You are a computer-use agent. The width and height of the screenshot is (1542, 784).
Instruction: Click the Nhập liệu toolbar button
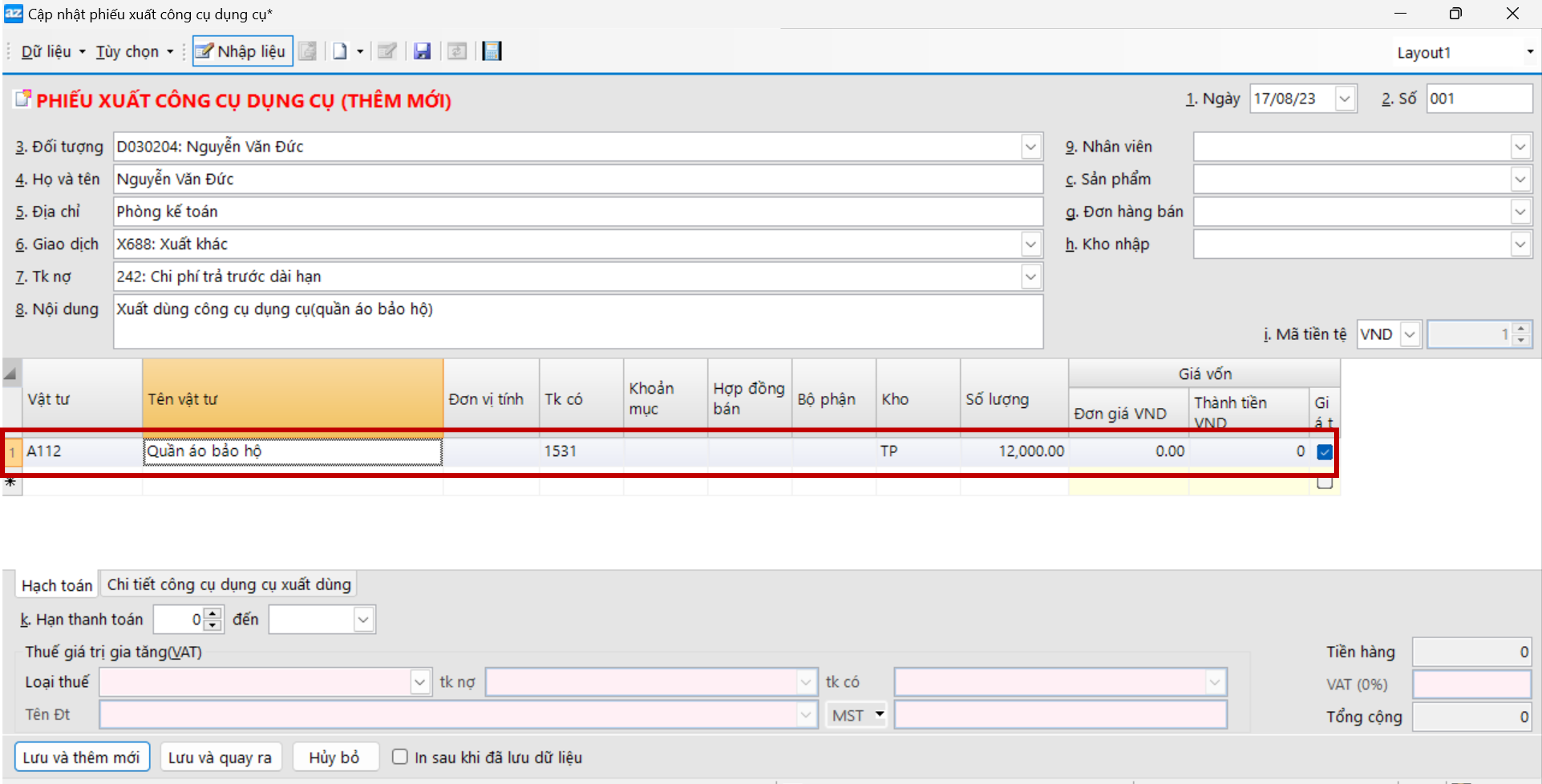[242, 51]
